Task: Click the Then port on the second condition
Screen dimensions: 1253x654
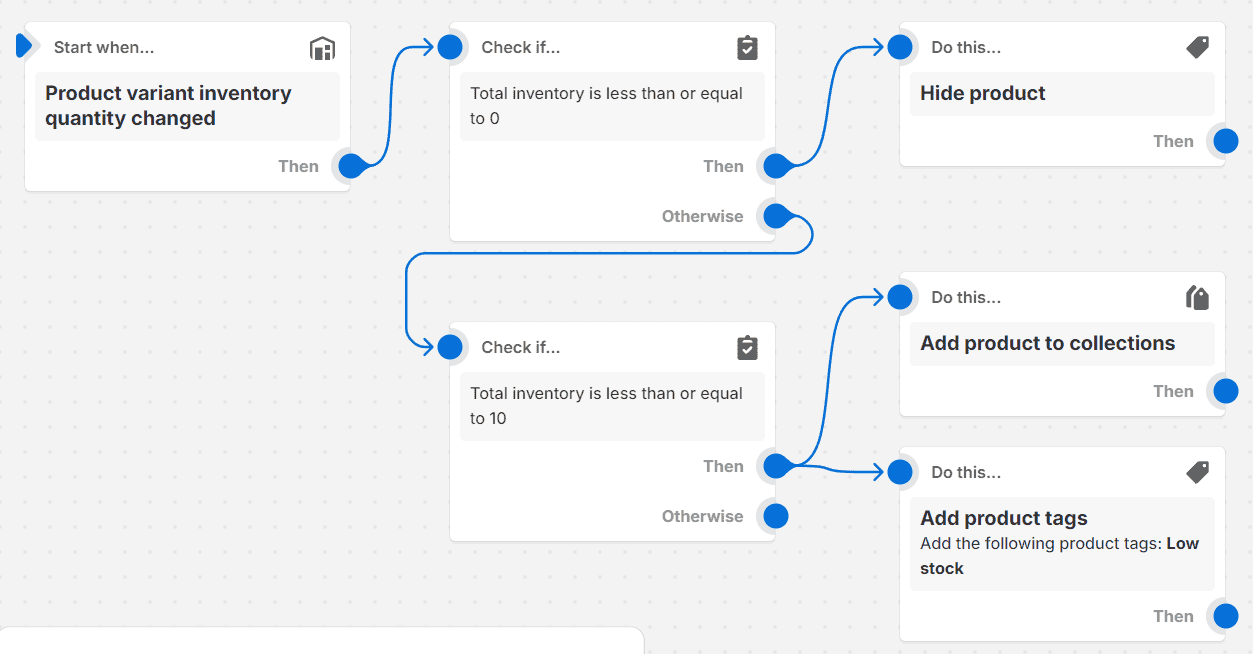Action: coord(775,466)
